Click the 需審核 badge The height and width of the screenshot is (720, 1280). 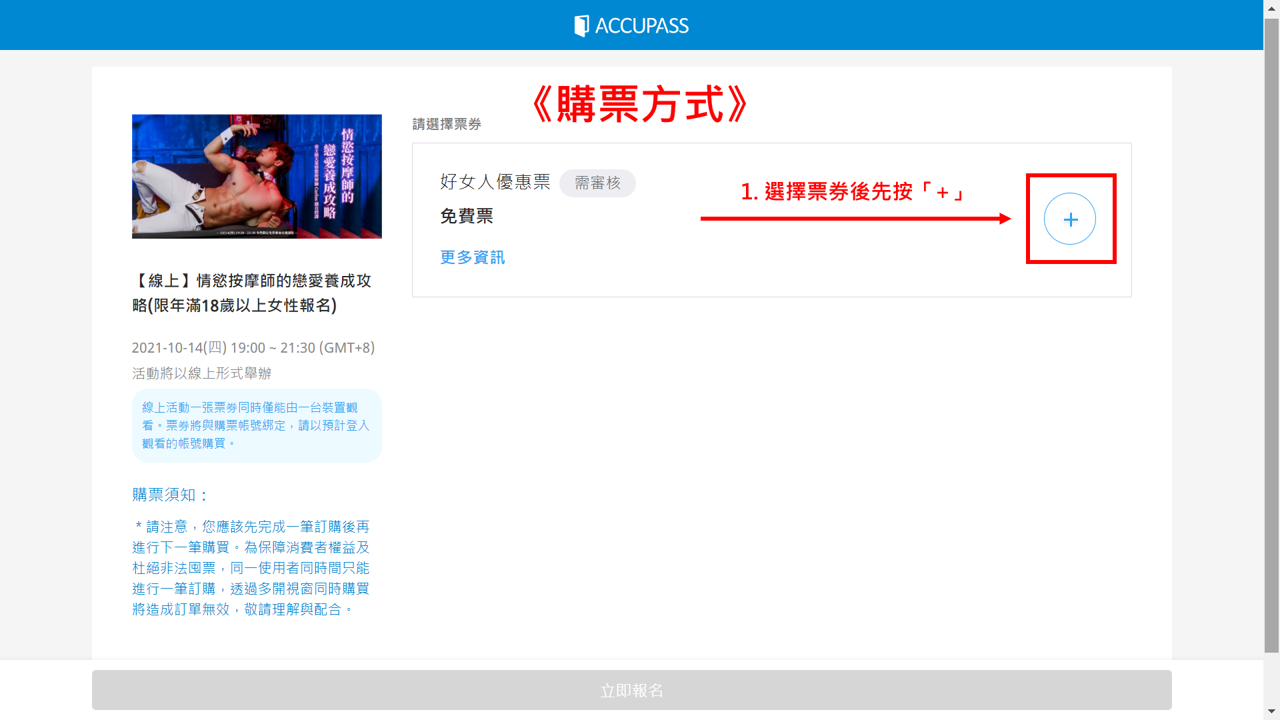597,183
